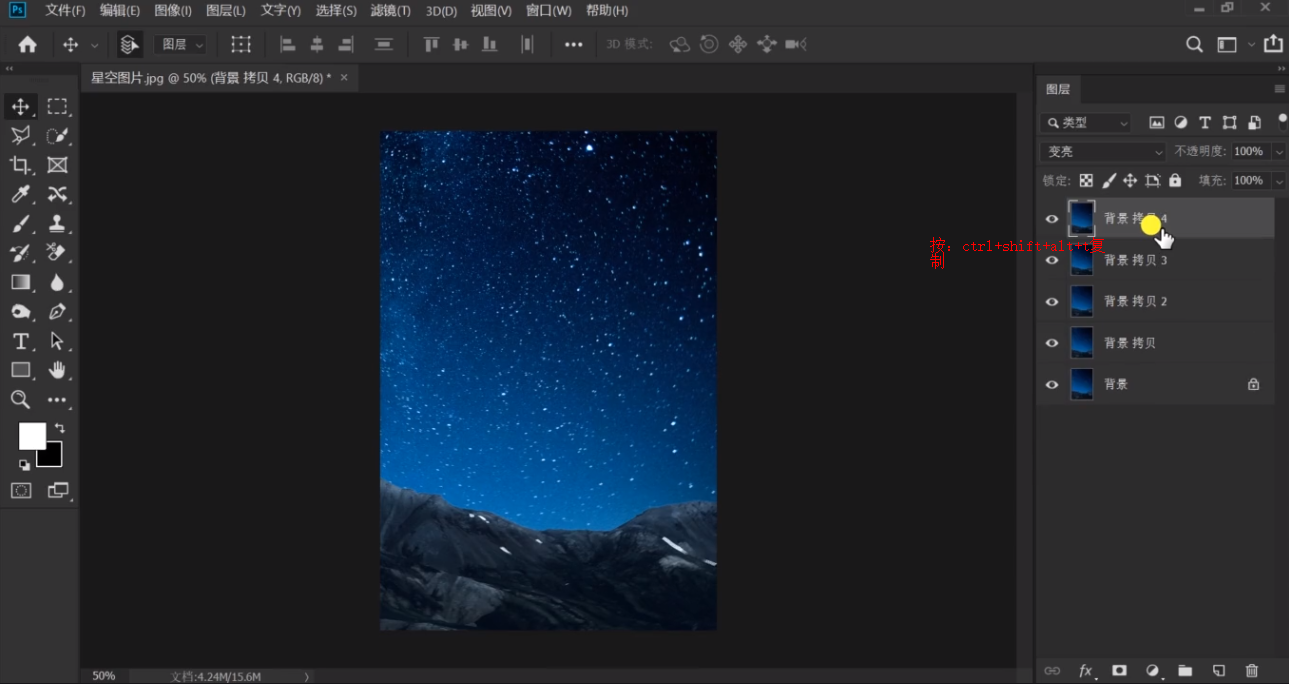Select the Hand tool
Viewport: 1289px width, 684px height.
[57, 370]
